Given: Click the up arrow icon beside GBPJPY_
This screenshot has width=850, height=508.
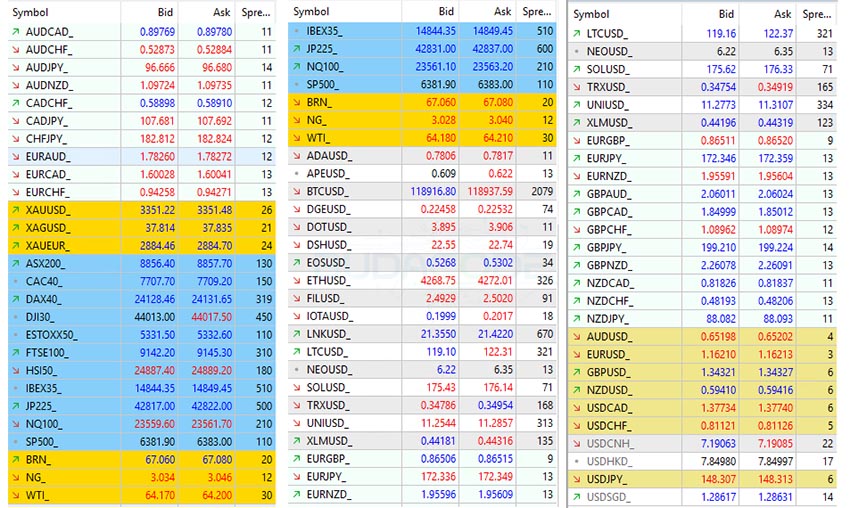Looking at the screenshot, I should click(x=577, y=248).
